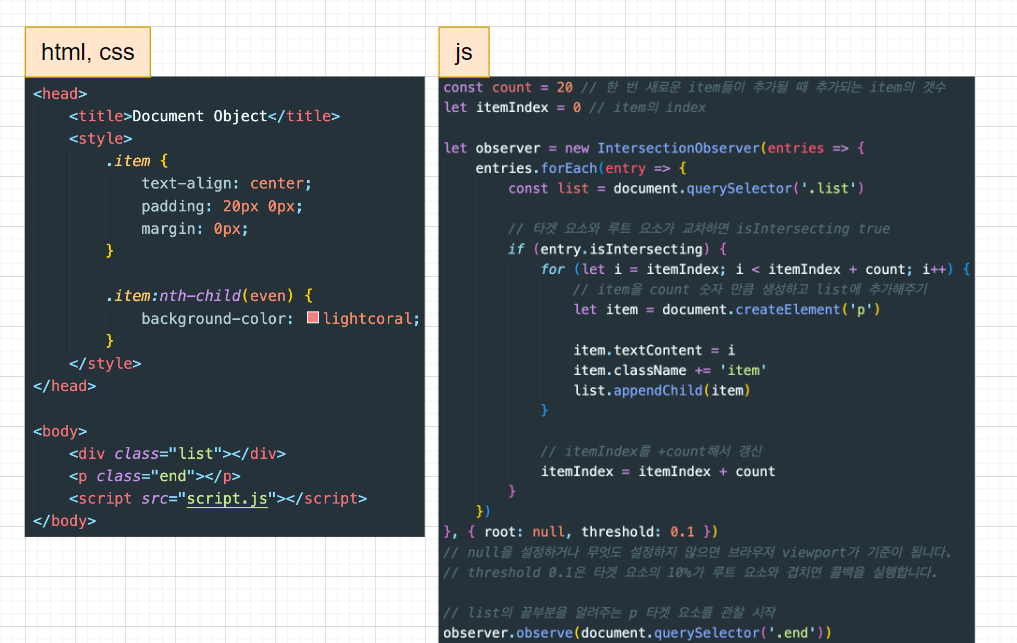Screen dimensions: 1017x643
Task: Click 'item.textContent = i' line
Action: tap(654, 350)
